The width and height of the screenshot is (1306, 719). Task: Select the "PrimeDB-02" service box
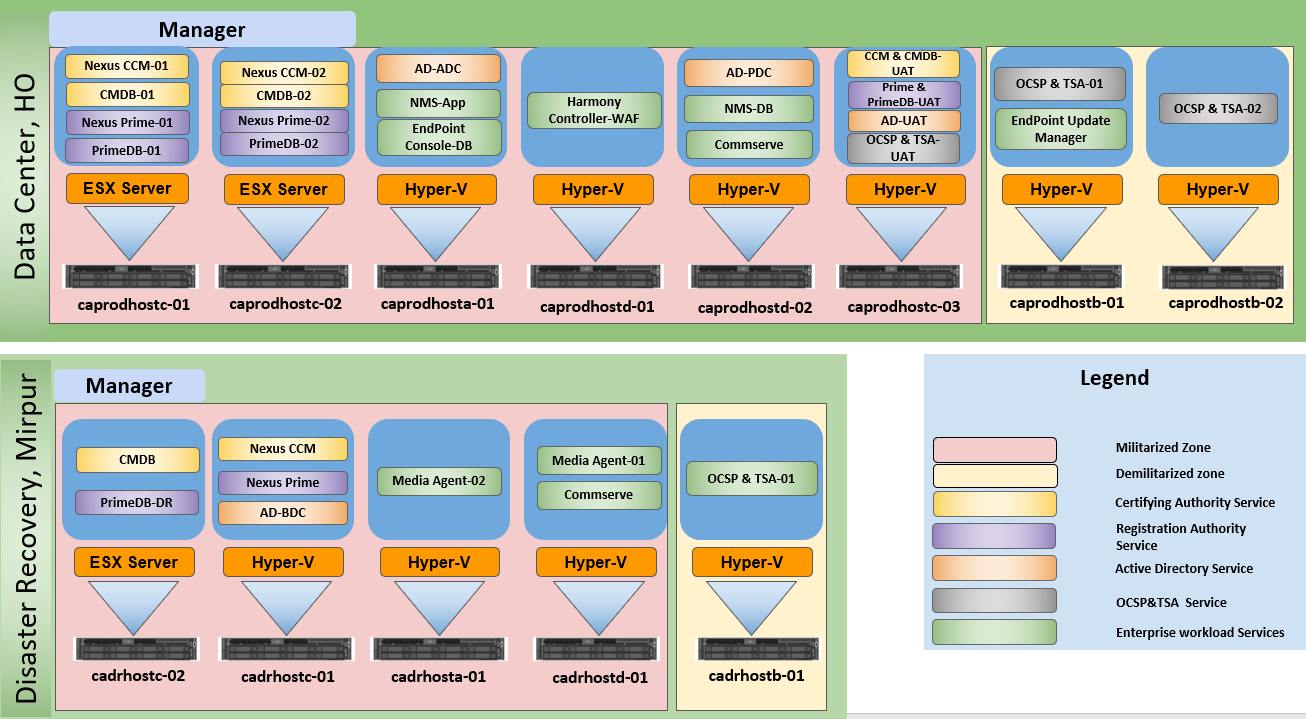coord(284,144)
